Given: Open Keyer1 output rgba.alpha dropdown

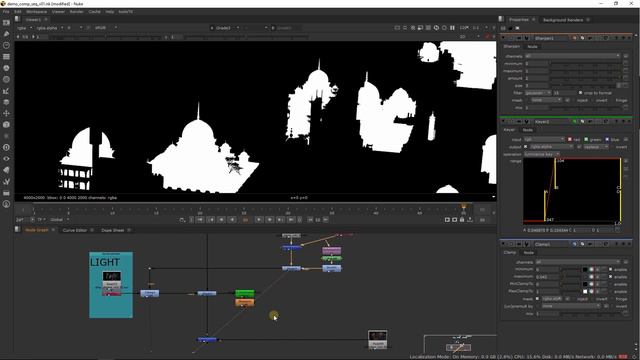Looking at the screenshot, I should [x=552, y=147].
